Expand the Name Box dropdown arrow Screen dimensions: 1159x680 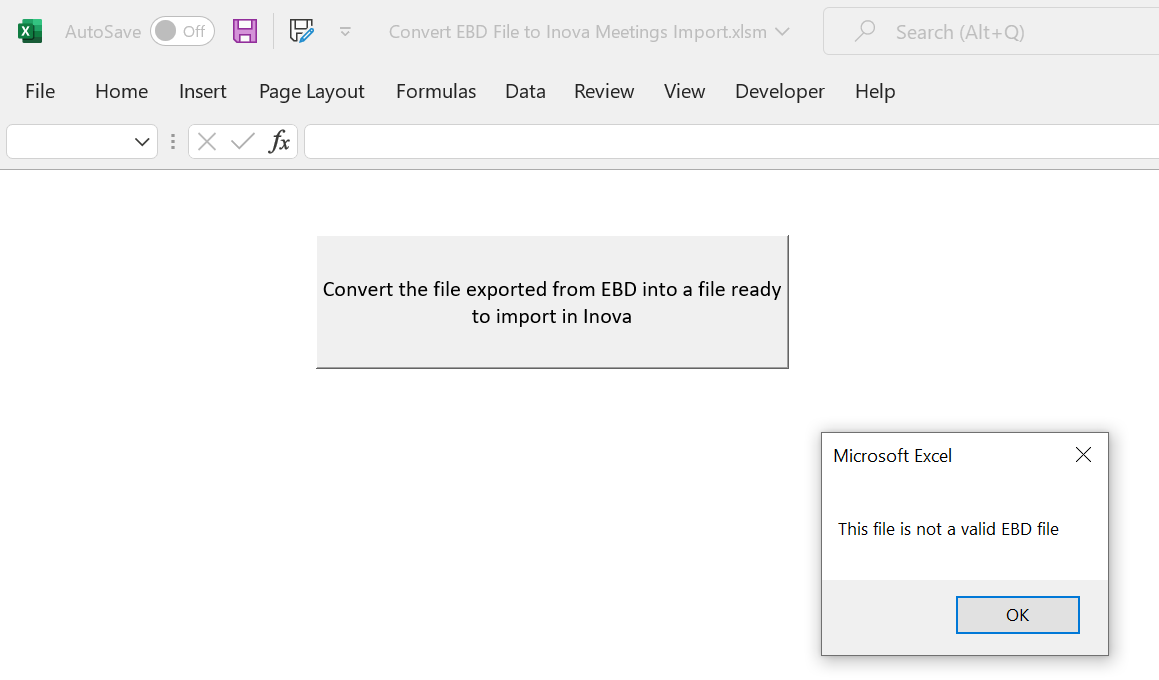pos(142,142)
